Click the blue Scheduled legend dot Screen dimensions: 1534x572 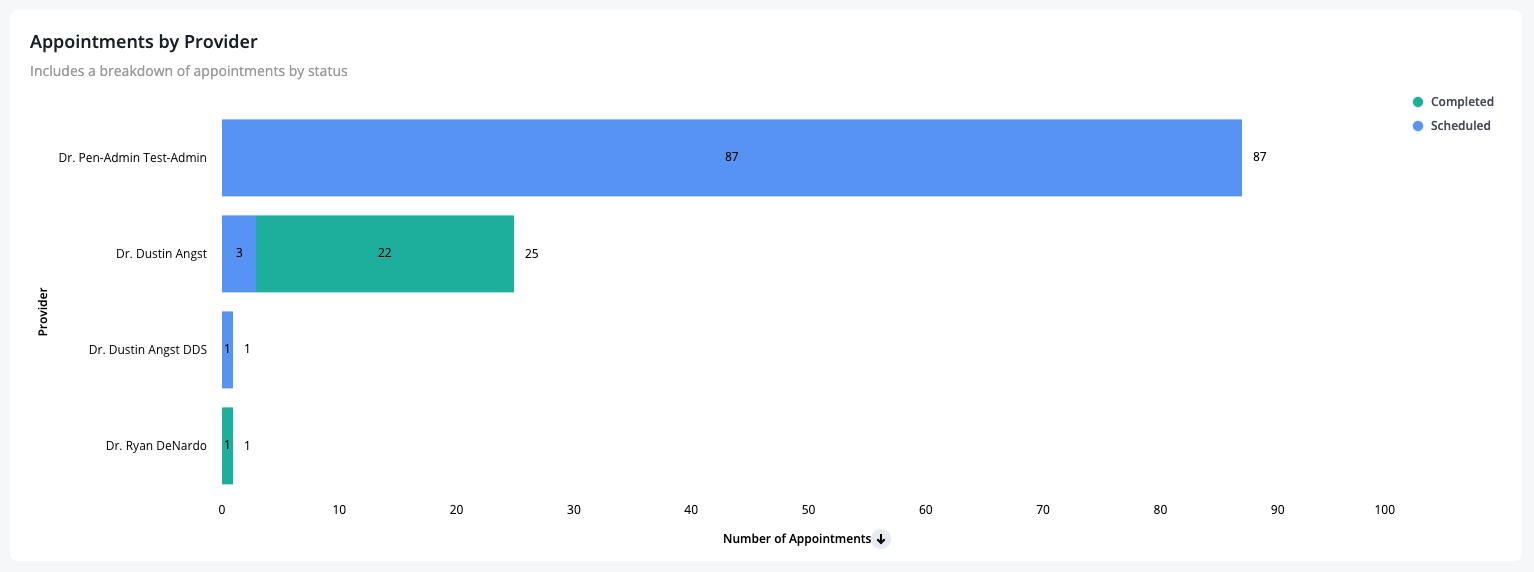(x=1418, y=126)
